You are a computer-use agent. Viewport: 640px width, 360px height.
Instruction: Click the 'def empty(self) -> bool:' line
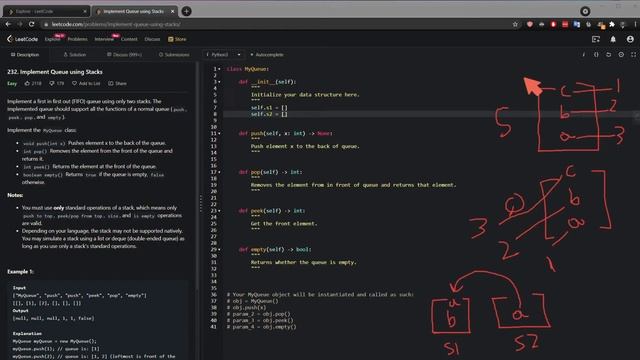coord(275,249)
